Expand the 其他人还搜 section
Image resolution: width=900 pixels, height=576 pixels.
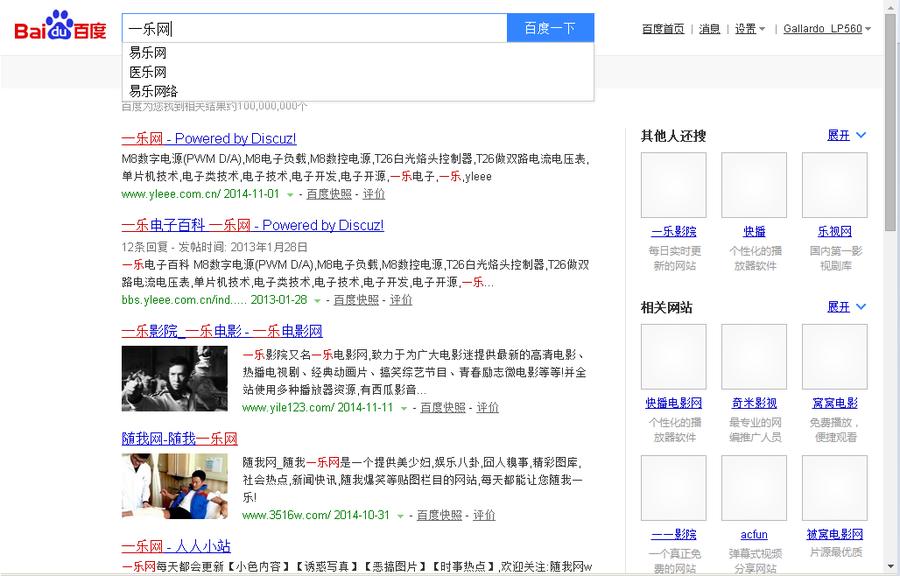tap(846, 136)
